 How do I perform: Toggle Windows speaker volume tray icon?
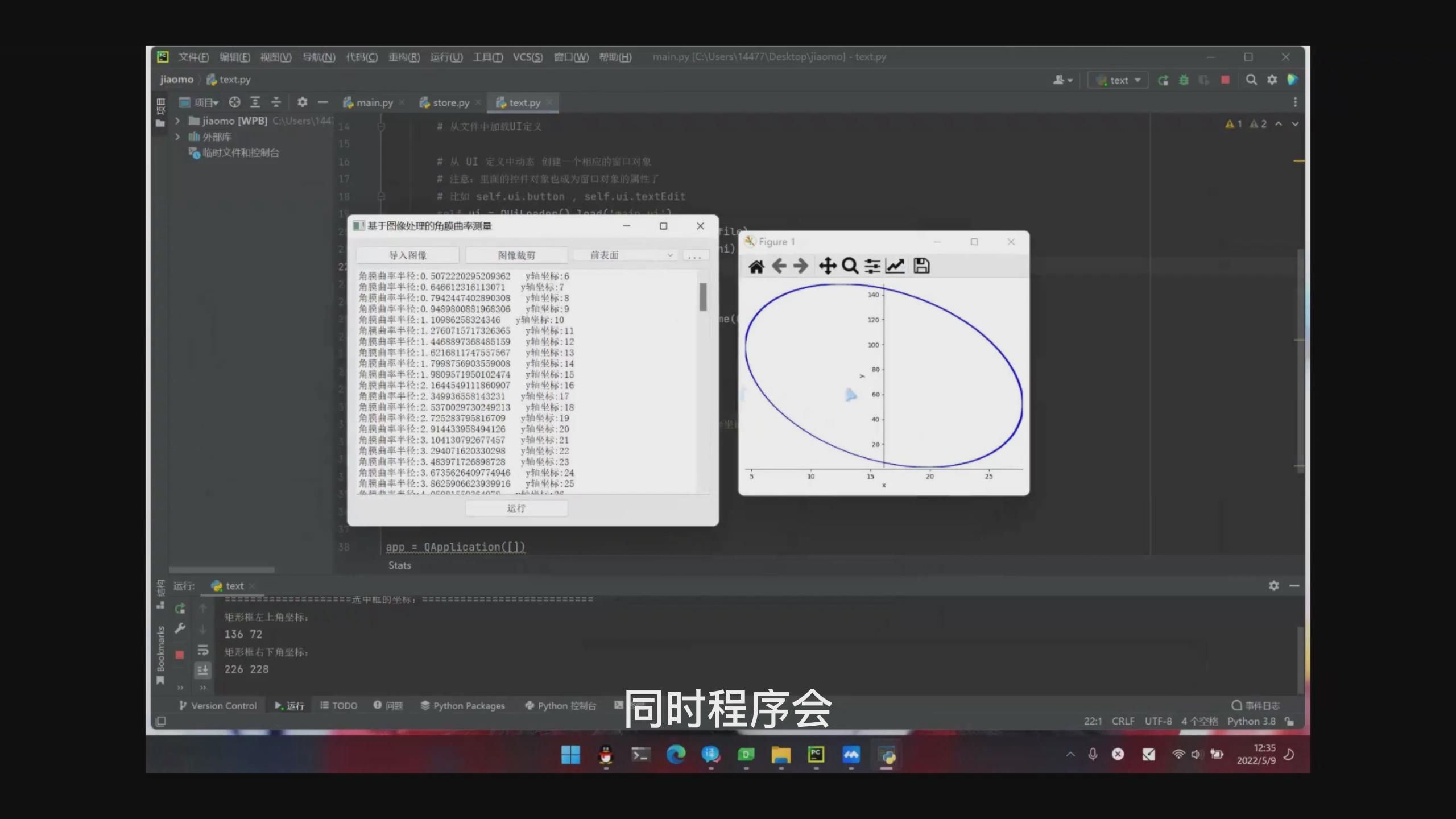click(x=1196, y=755)
